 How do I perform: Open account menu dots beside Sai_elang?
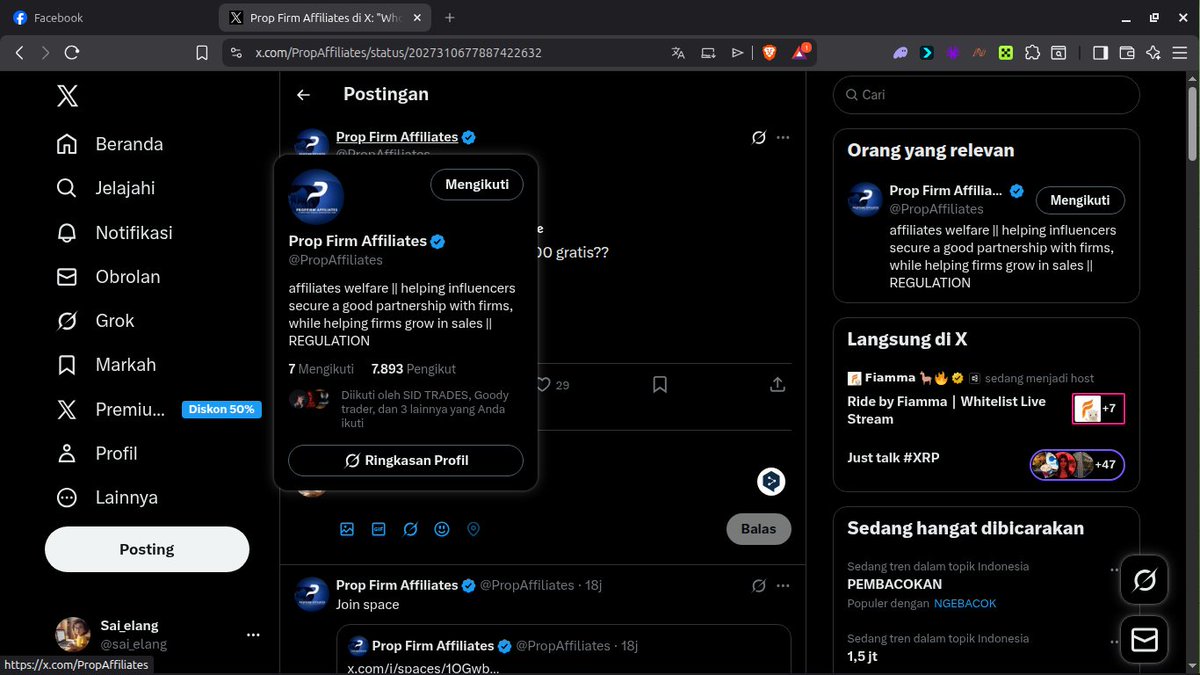pyautogui.click(x=253, y=634)
